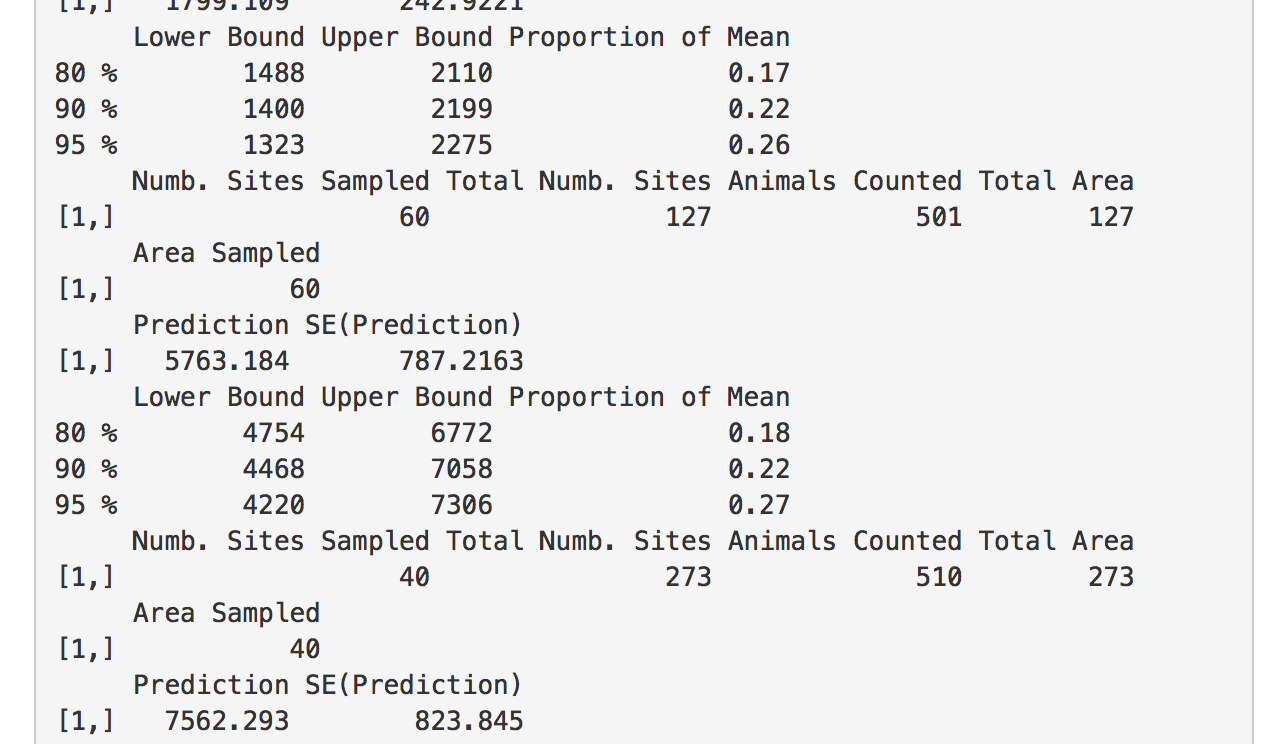
Task: Click the first Prediction value 5763.184
Action: tap(227, 361)
